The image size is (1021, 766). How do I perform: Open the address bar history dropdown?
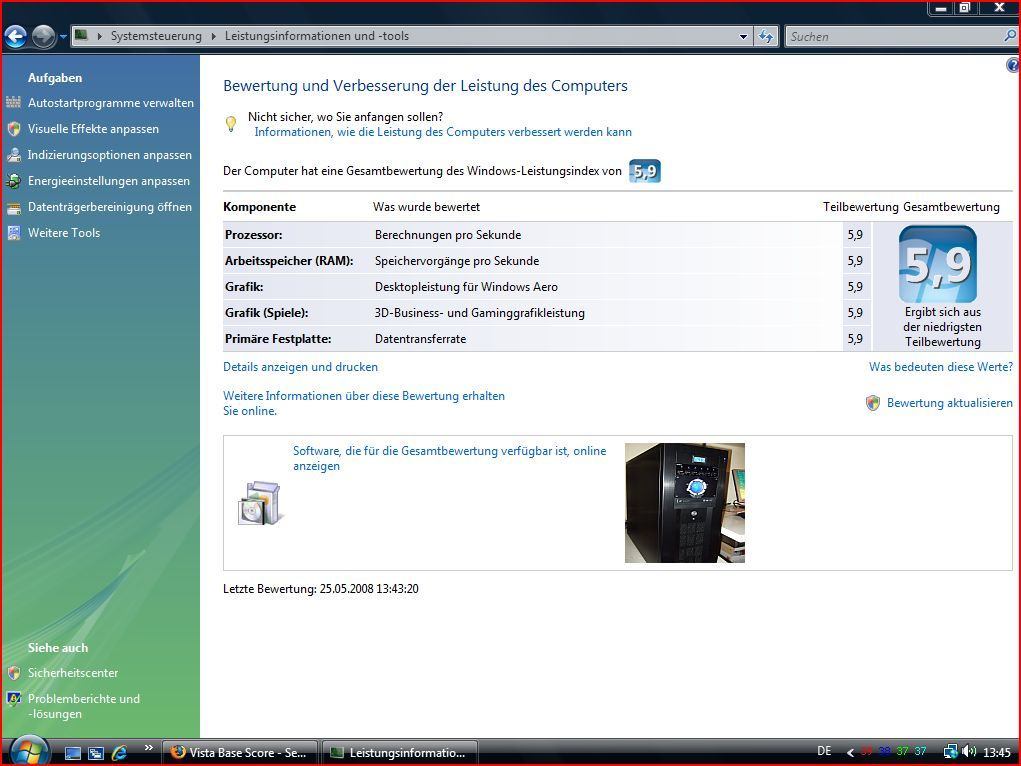tap(744, 37)
